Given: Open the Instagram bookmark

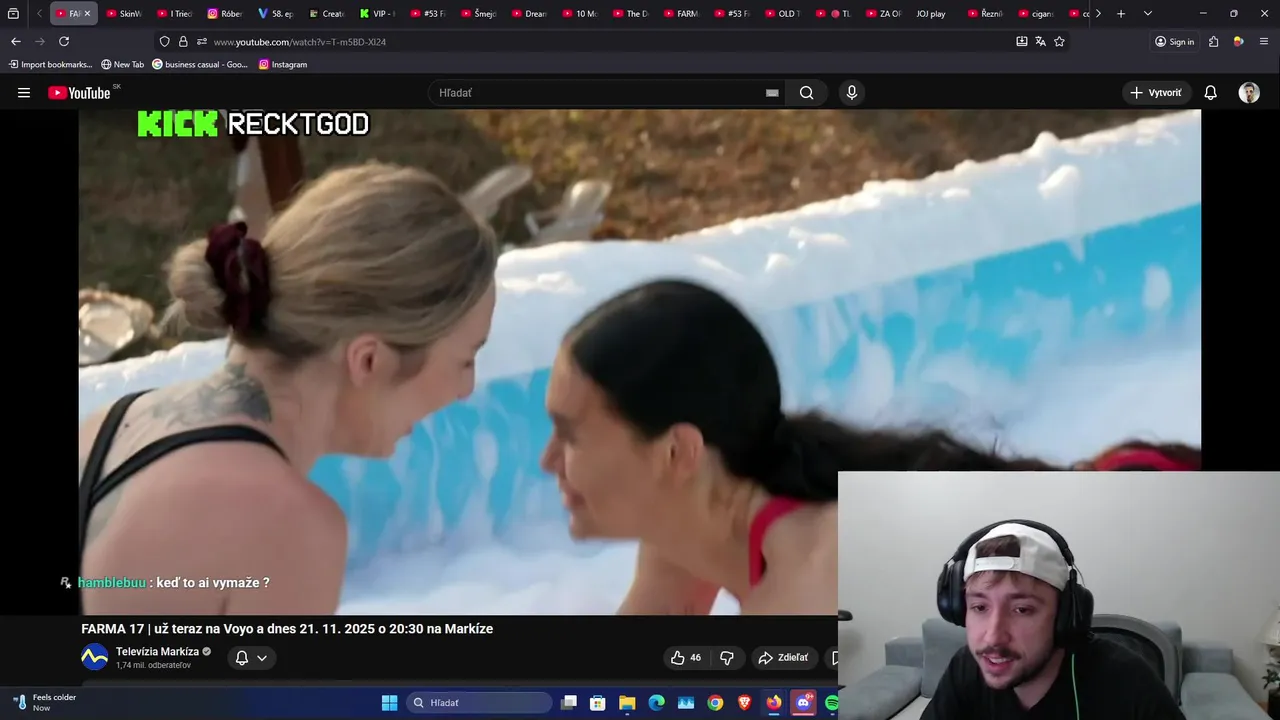Looking at the screenshot, I should [283, 64].
